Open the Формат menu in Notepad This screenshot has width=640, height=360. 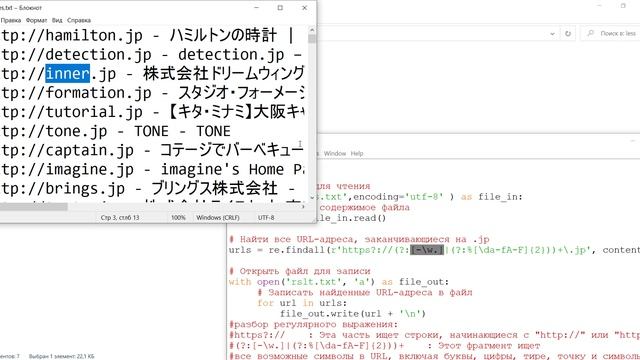(36, 20)
